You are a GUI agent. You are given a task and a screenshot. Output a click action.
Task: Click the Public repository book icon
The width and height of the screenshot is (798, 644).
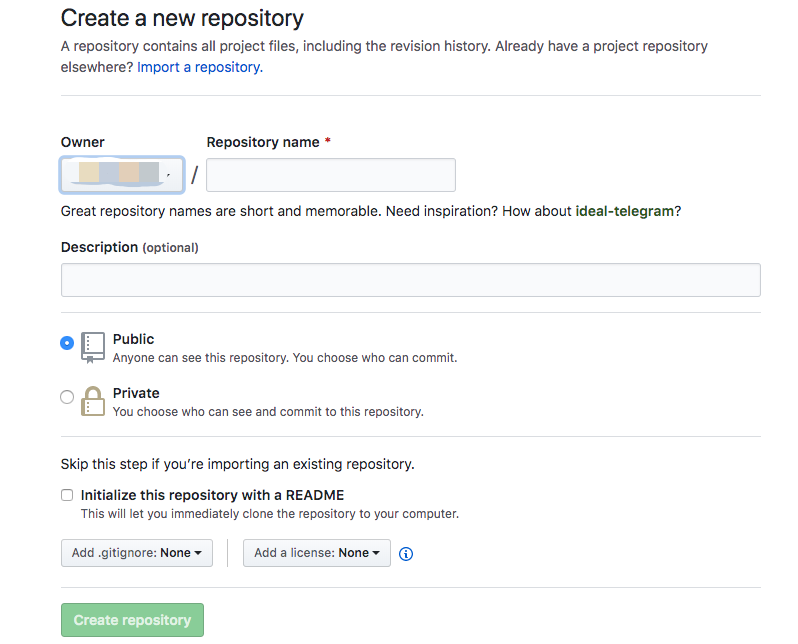pyautogui.click(x=92, y=346)
